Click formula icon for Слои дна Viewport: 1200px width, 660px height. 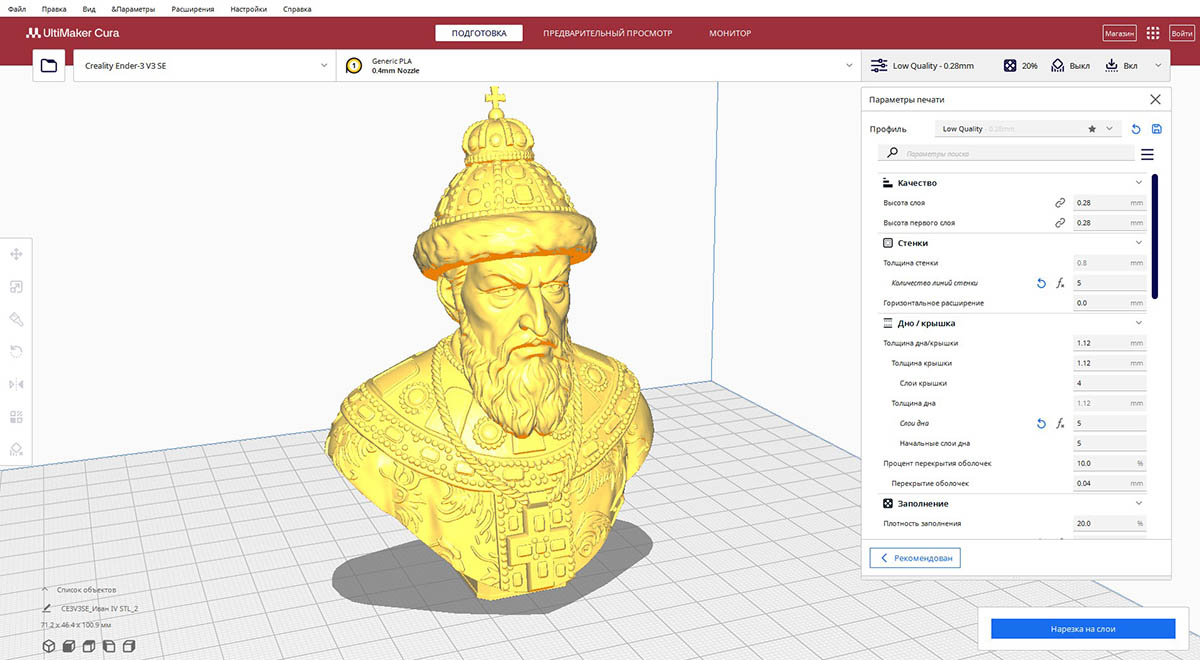tap(1060, 423)
